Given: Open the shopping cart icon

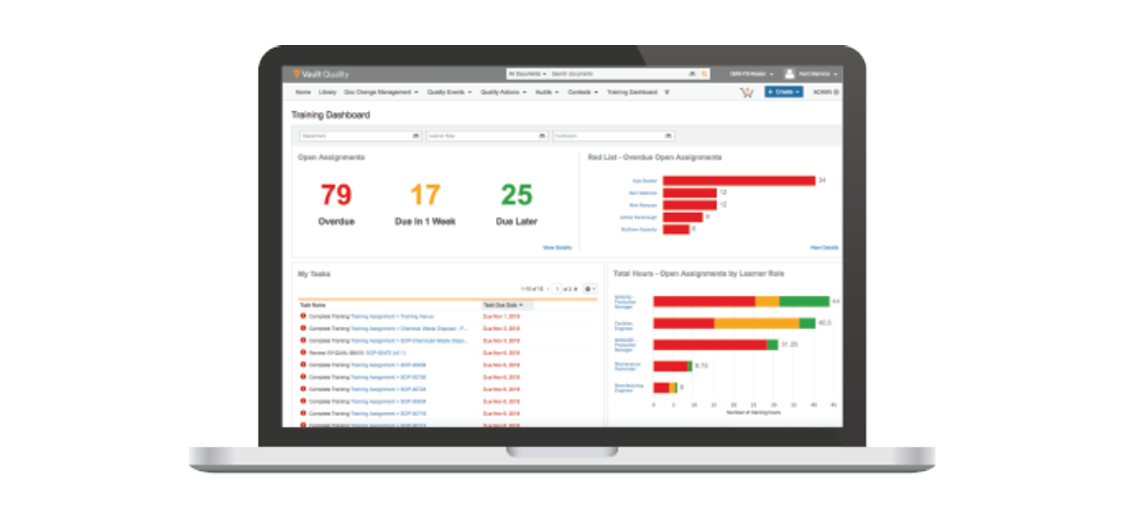Looking at the screenshot, I should [746, 92].
